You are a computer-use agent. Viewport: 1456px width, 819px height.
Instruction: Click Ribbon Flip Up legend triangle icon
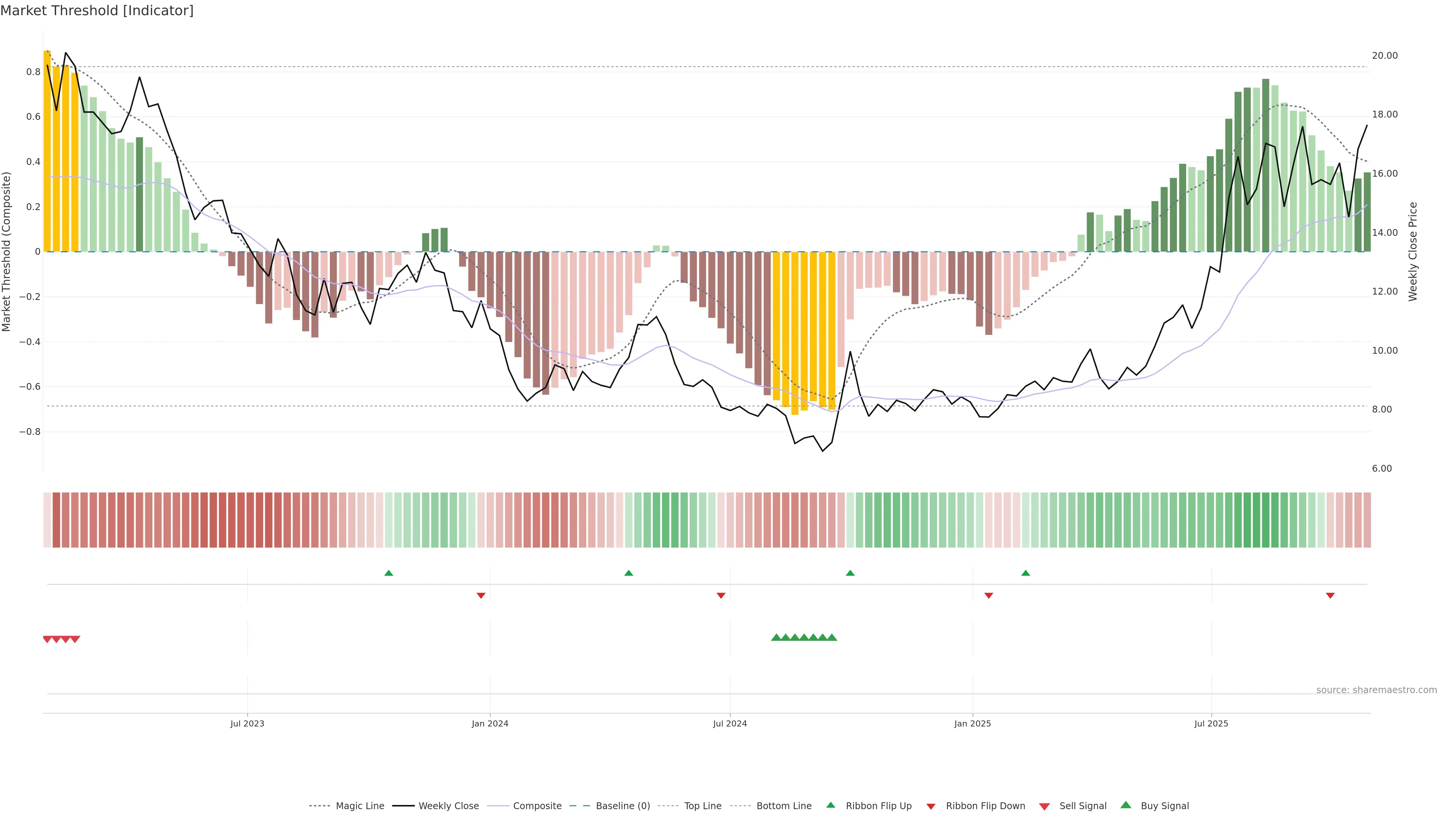pyautogui.click(x=831, y=805)
